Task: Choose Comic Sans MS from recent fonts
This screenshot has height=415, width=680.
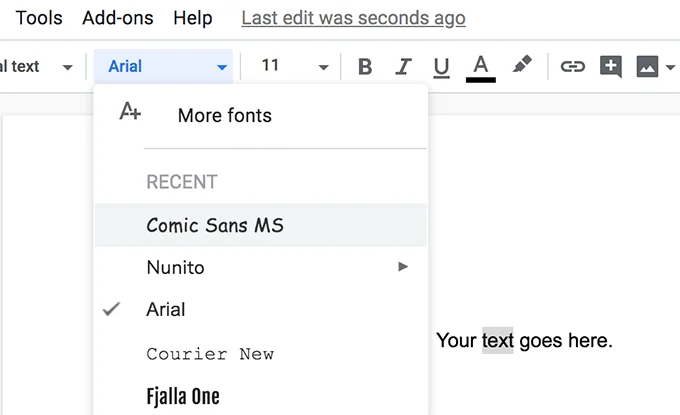Action: click(x=215, y=225)
